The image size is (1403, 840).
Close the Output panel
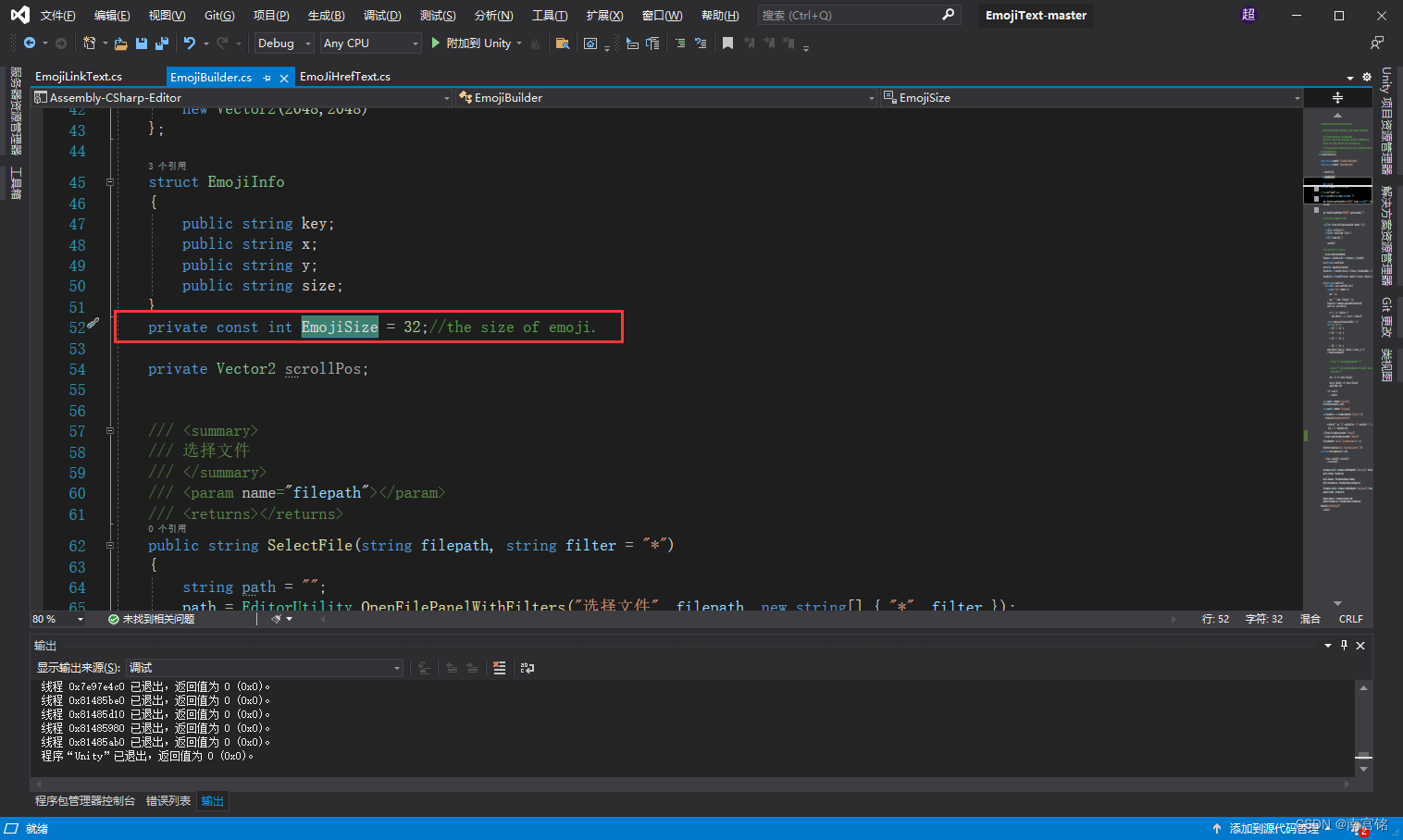(x=1360, y=646)
